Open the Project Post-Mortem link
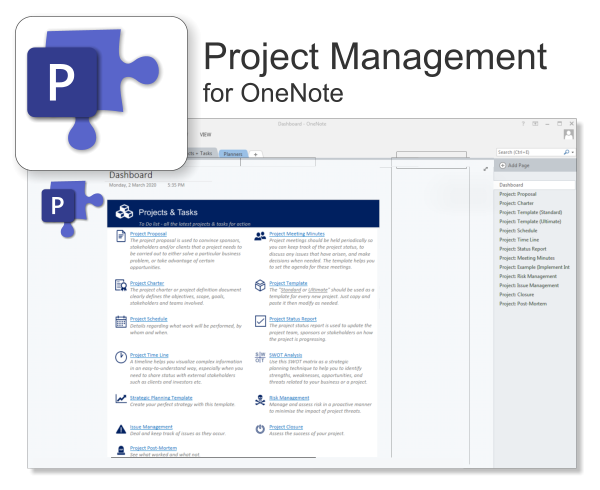Viewport: 600px width, 490px height. click(153, 448)
